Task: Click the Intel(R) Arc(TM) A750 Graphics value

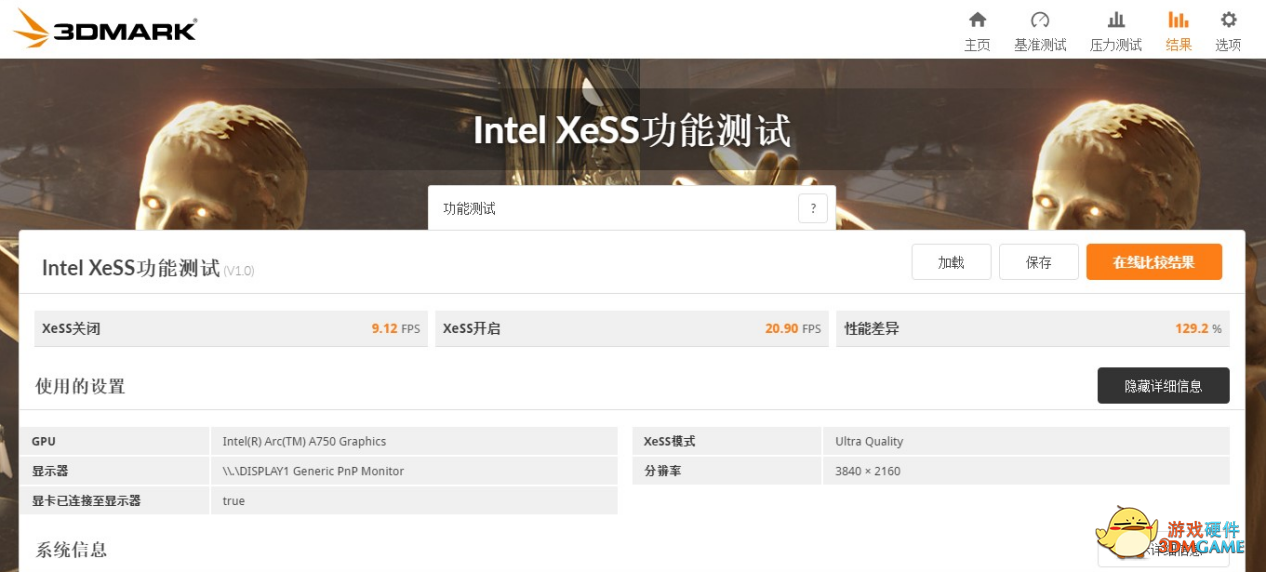Action: pos(304,441)
